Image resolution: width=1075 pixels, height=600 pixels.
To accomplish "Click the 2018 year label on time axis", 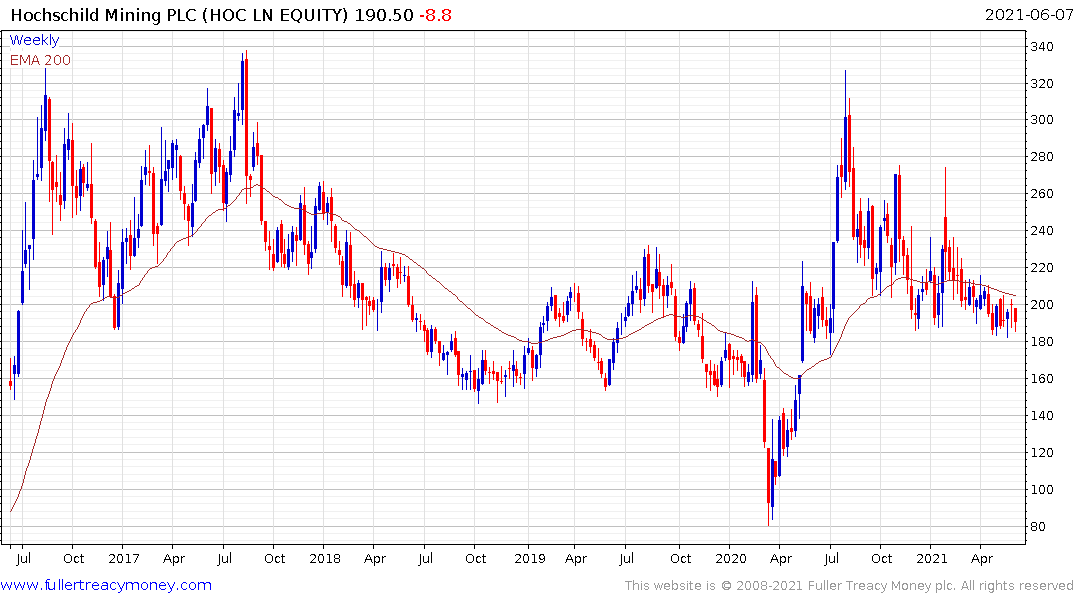I will [325, 559].
